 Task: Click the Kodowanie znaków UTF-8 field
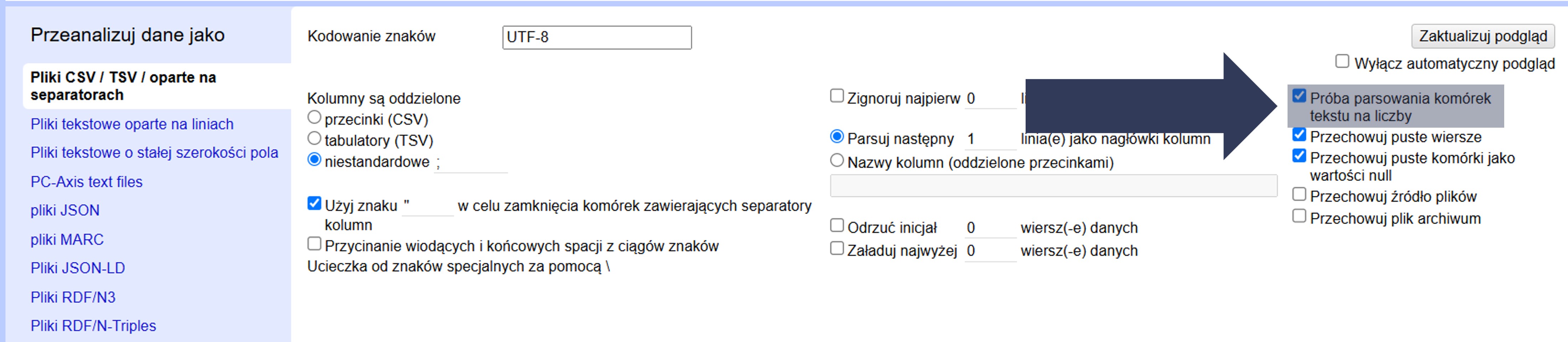(x=597, y=37)
